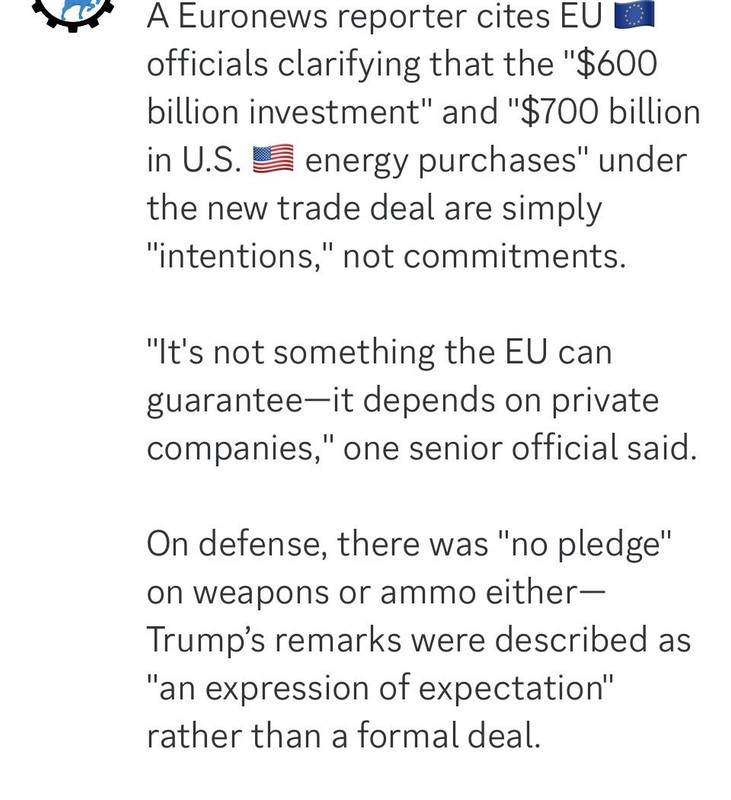The height and width of the screenshot is (800, 731).
Task: Click the line starting "It's not something"
Action: 379,353
